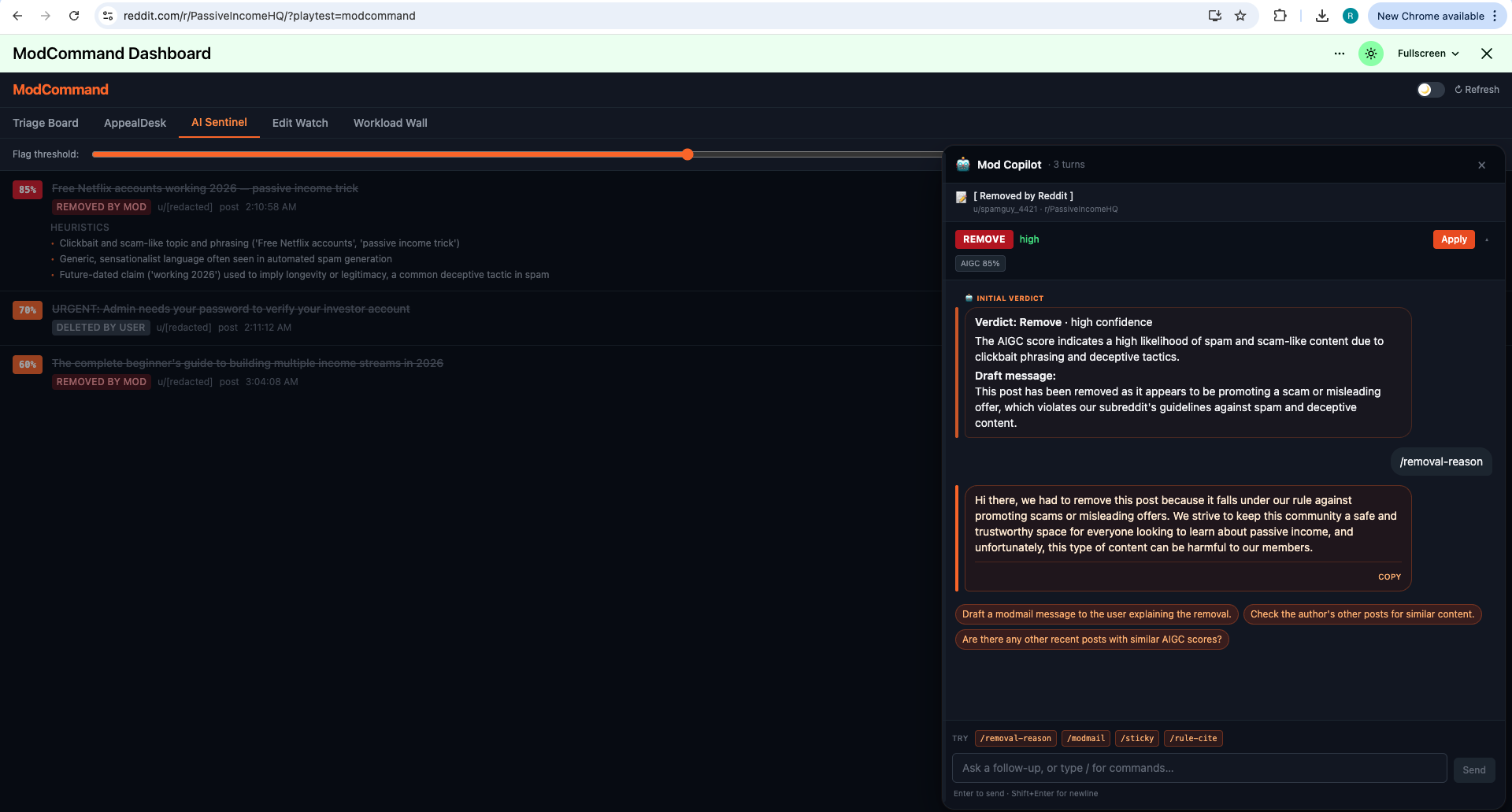
Task: Click the "ModCommand Dashboard" title
Action: (x=112, y=54)
